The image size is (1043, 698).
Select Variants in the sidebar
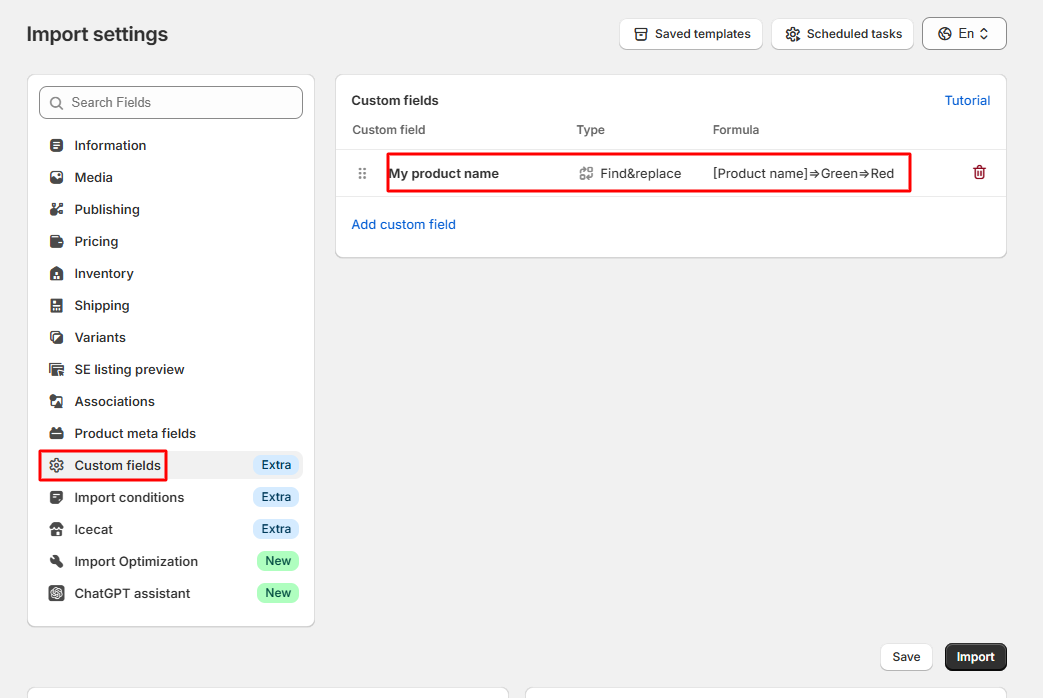tap(171, 337)
